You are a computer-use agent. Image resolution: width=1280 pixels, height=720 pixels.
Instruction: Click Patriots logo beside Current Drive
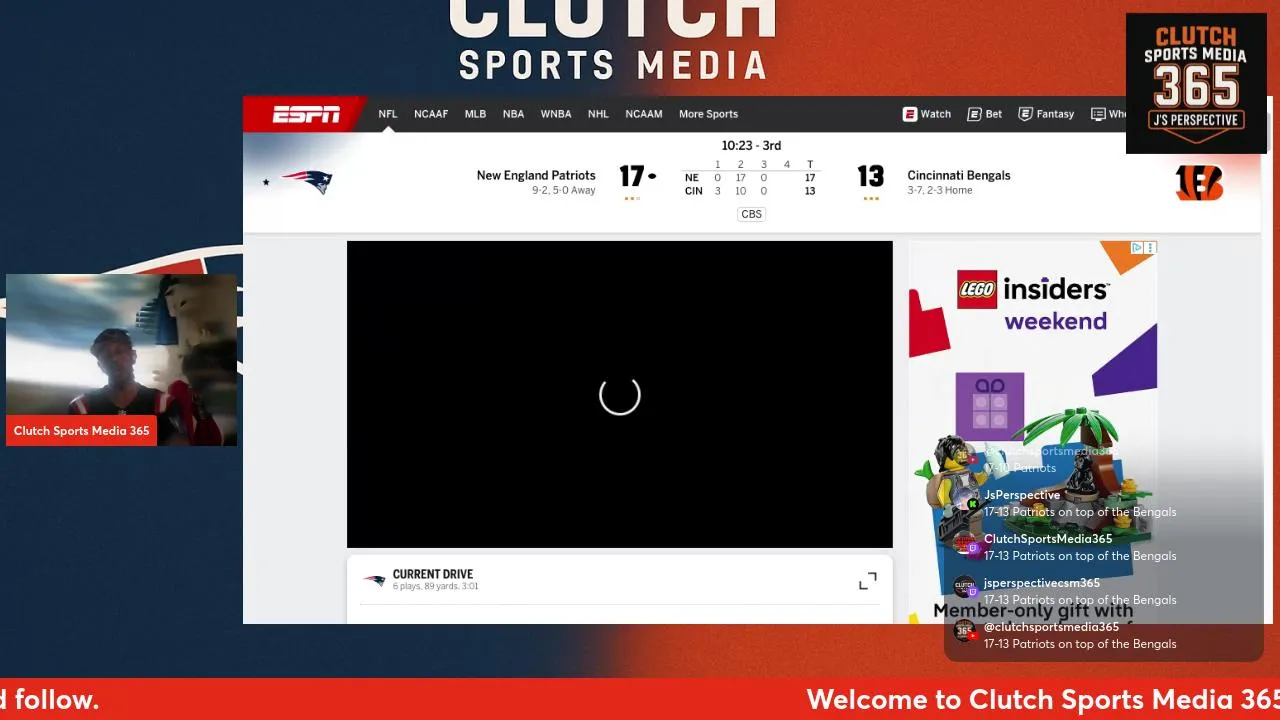[374, 580]
